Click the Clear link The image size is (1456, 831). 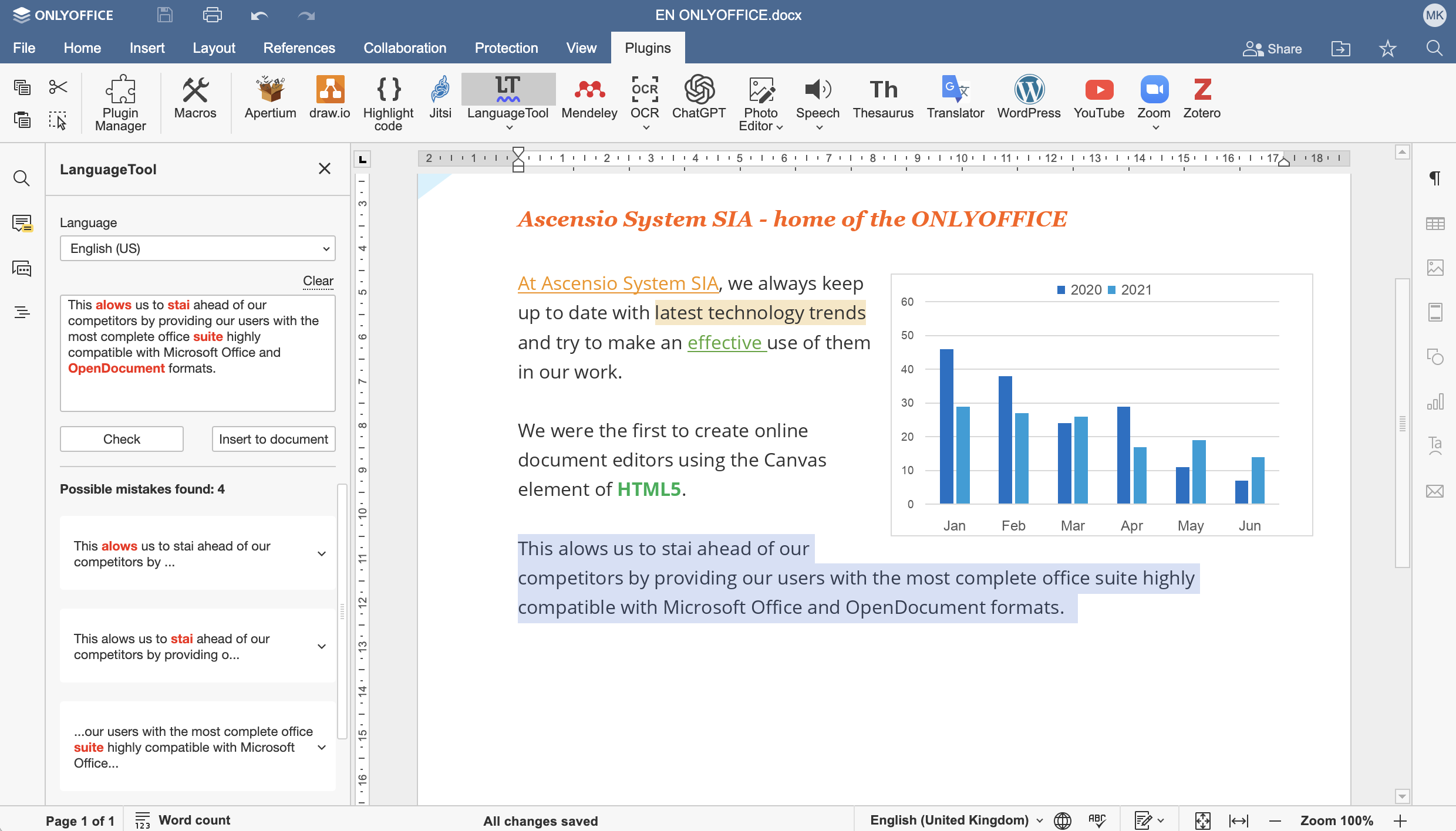(x=318, y=281)
